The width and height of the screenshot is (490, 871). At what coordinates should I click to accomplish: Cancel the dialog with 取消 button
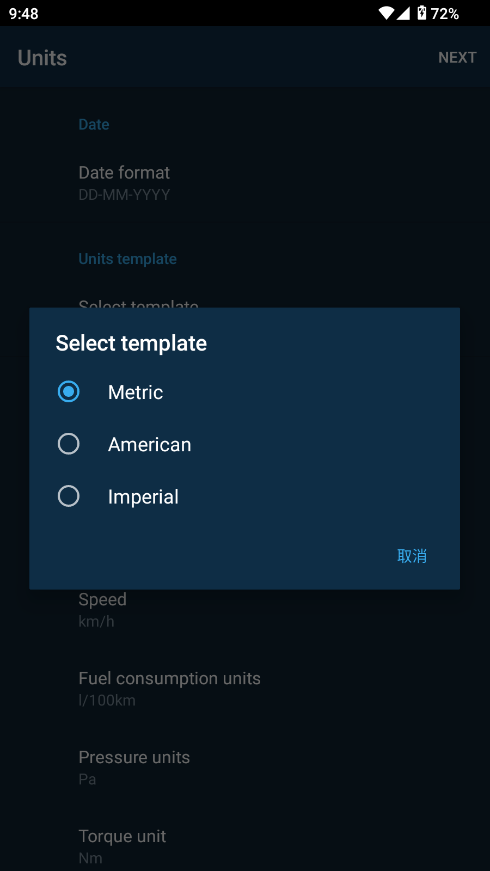point(412,556)
